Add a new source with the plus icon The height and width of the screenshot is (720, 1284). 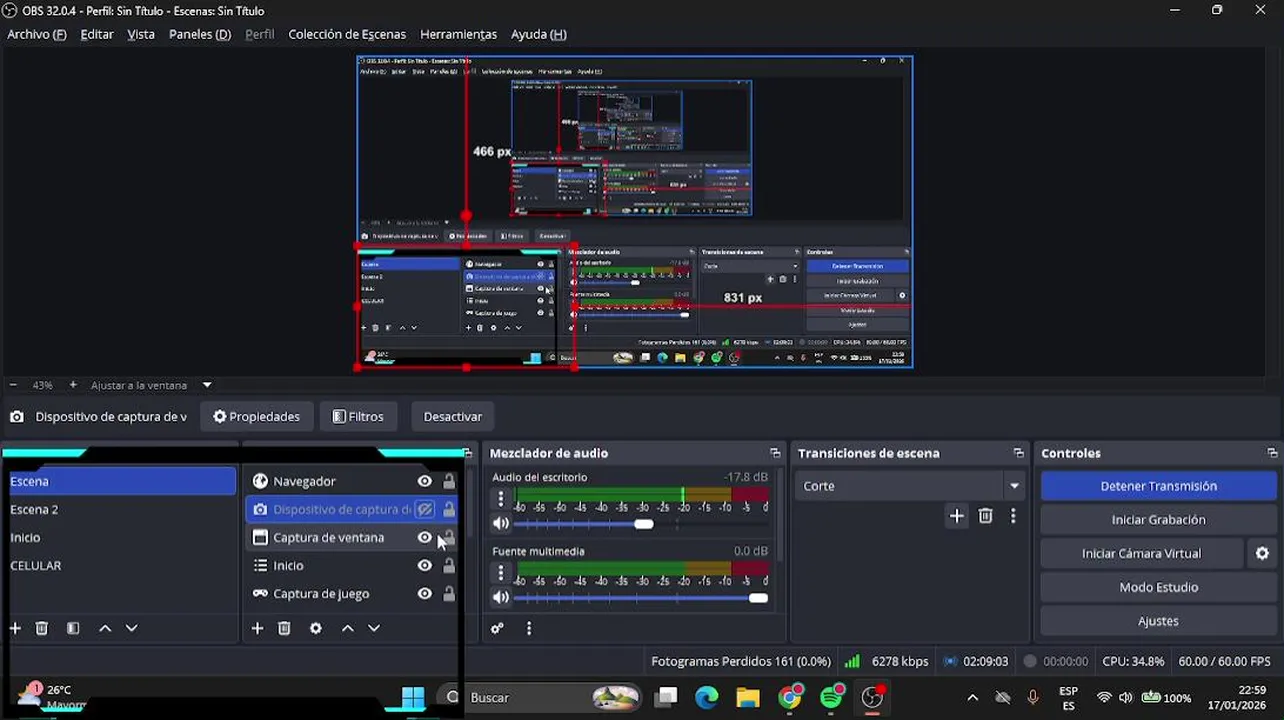coord(257,628)
